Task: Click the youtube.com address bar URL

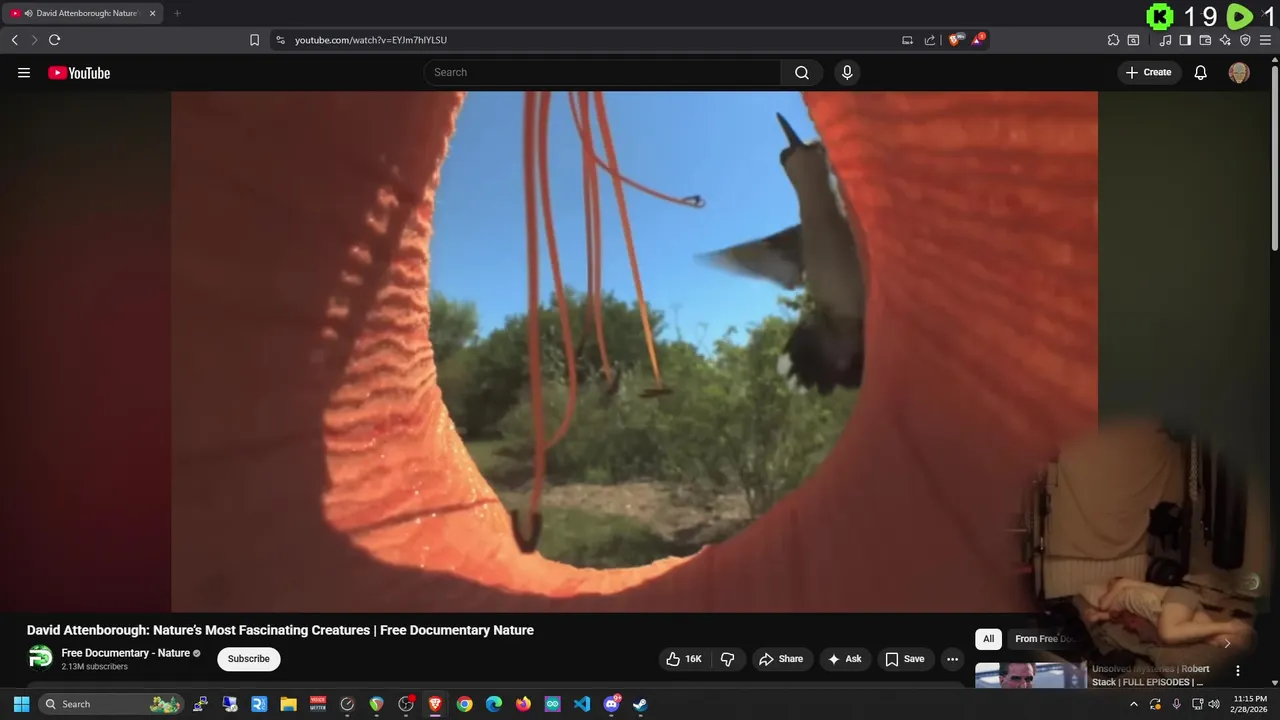Action: point(371,40)
